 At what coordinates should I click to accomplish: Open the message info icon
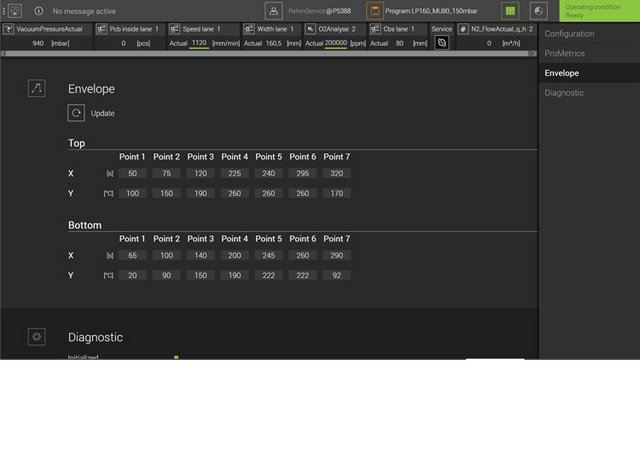click(x=38, y=11)
